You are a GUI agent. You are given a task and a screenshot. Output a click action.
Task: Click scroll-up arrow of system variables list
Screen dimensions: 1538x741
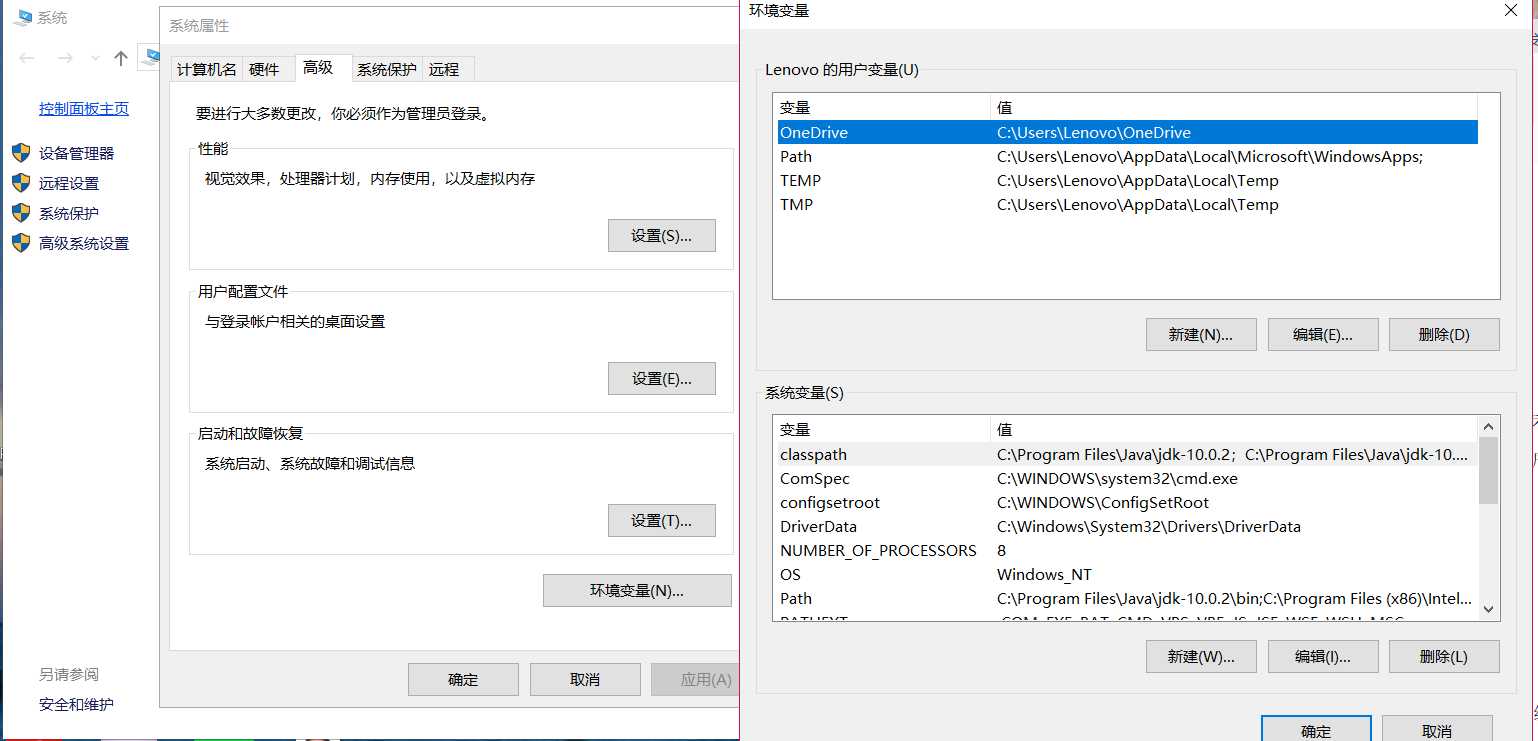(x=1488, y=426)
